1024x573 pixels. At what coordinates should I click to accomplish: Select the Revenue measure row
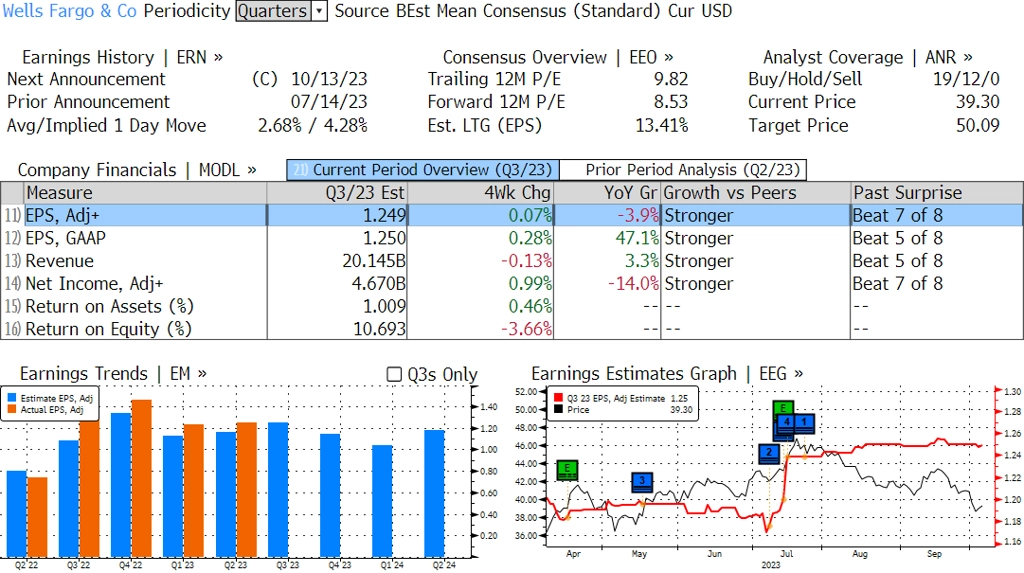(x=512, y=261)
